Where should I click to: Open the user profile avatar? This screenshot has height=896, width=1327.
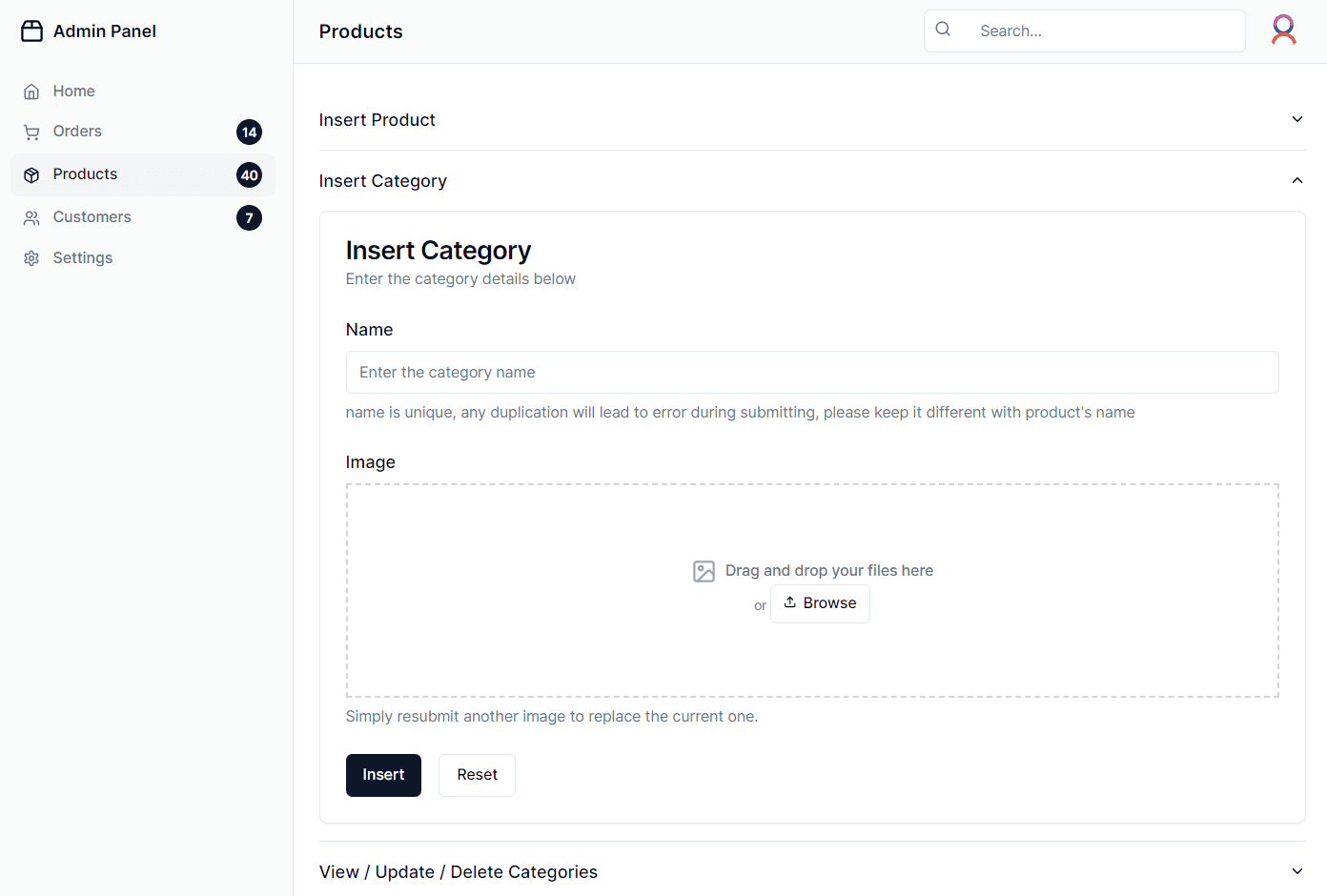click(x=1284, y=31)
